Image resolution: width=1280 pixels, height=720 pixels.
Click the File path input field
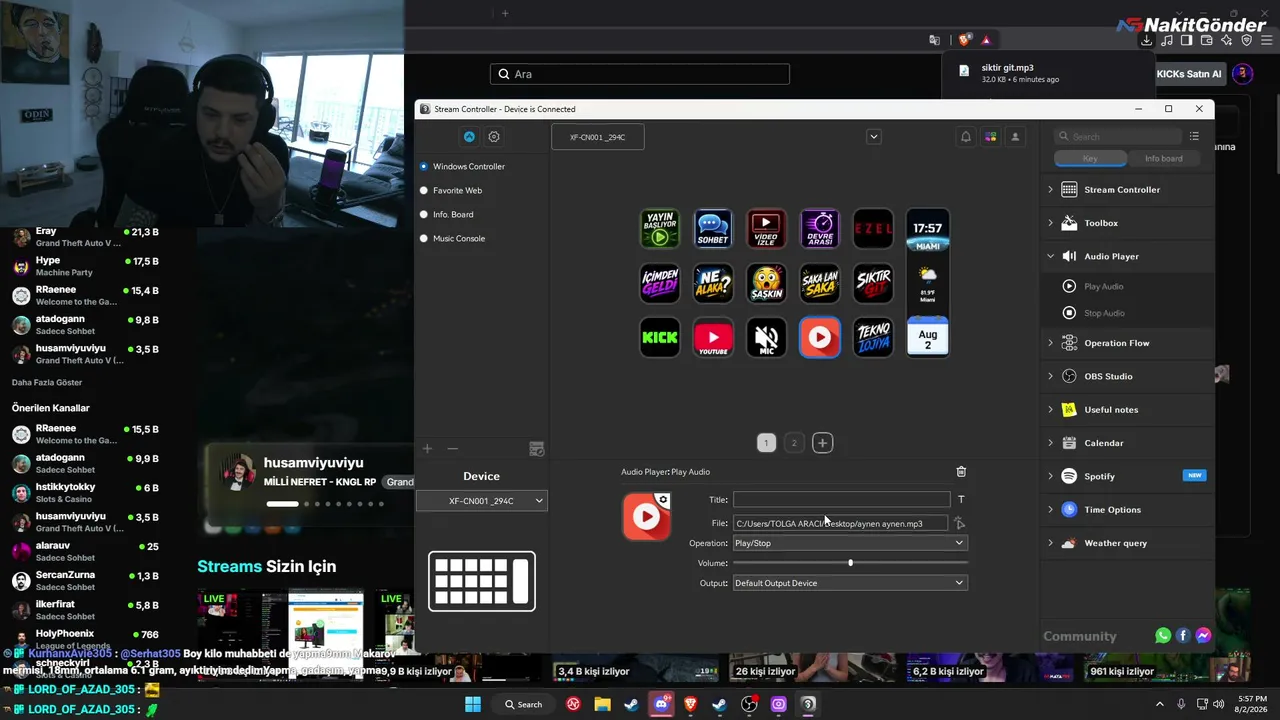(841, 523)
